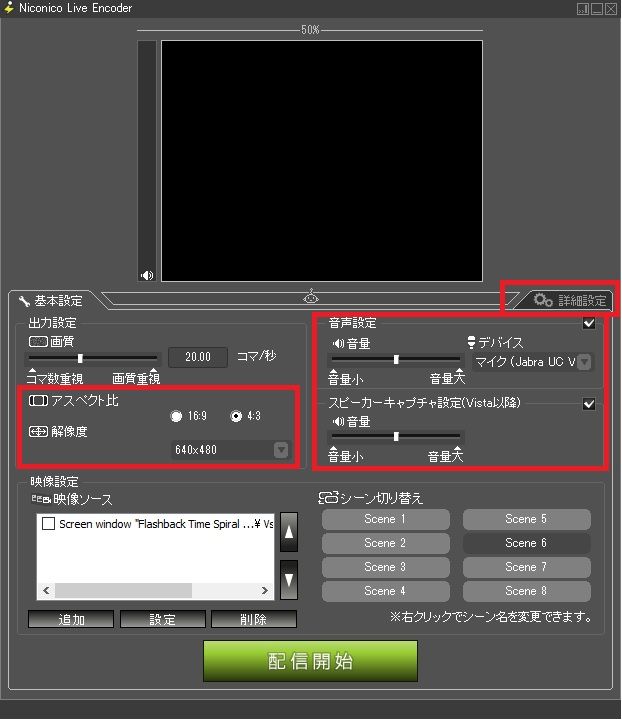Viewport: 622px width, 720px height.
Task: Select the Screen window "Flashback Time Spiral" source
Action: click(x=166, y=524)
